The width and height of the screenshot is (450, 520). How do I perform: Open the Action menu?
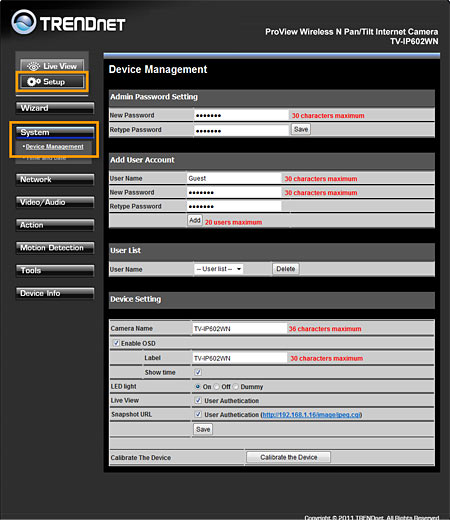coord(55,225)
